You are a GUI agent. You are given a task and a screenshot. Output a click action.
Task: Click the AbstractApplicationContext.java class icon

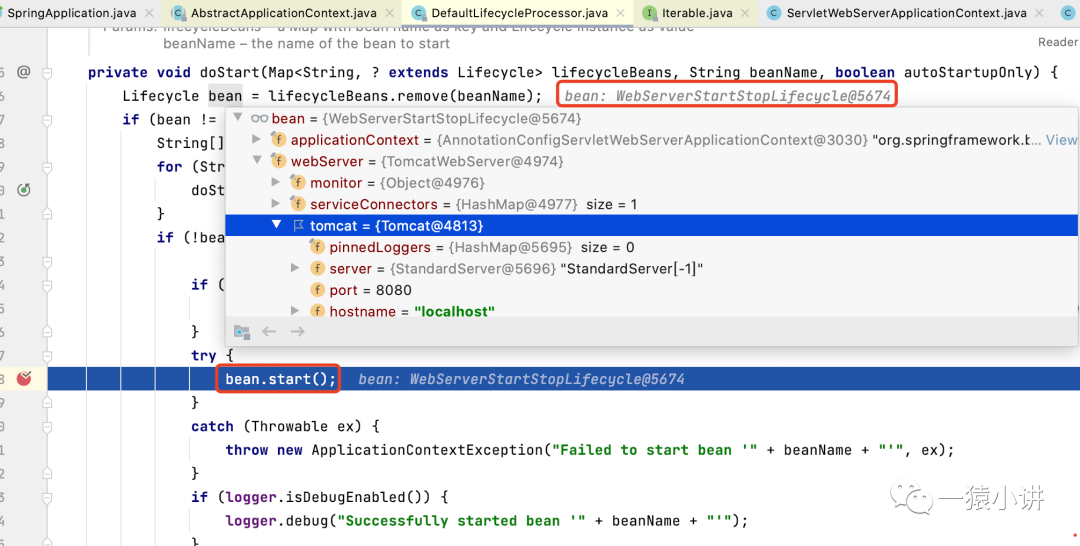pyautogui.click(x=178, y=13)
